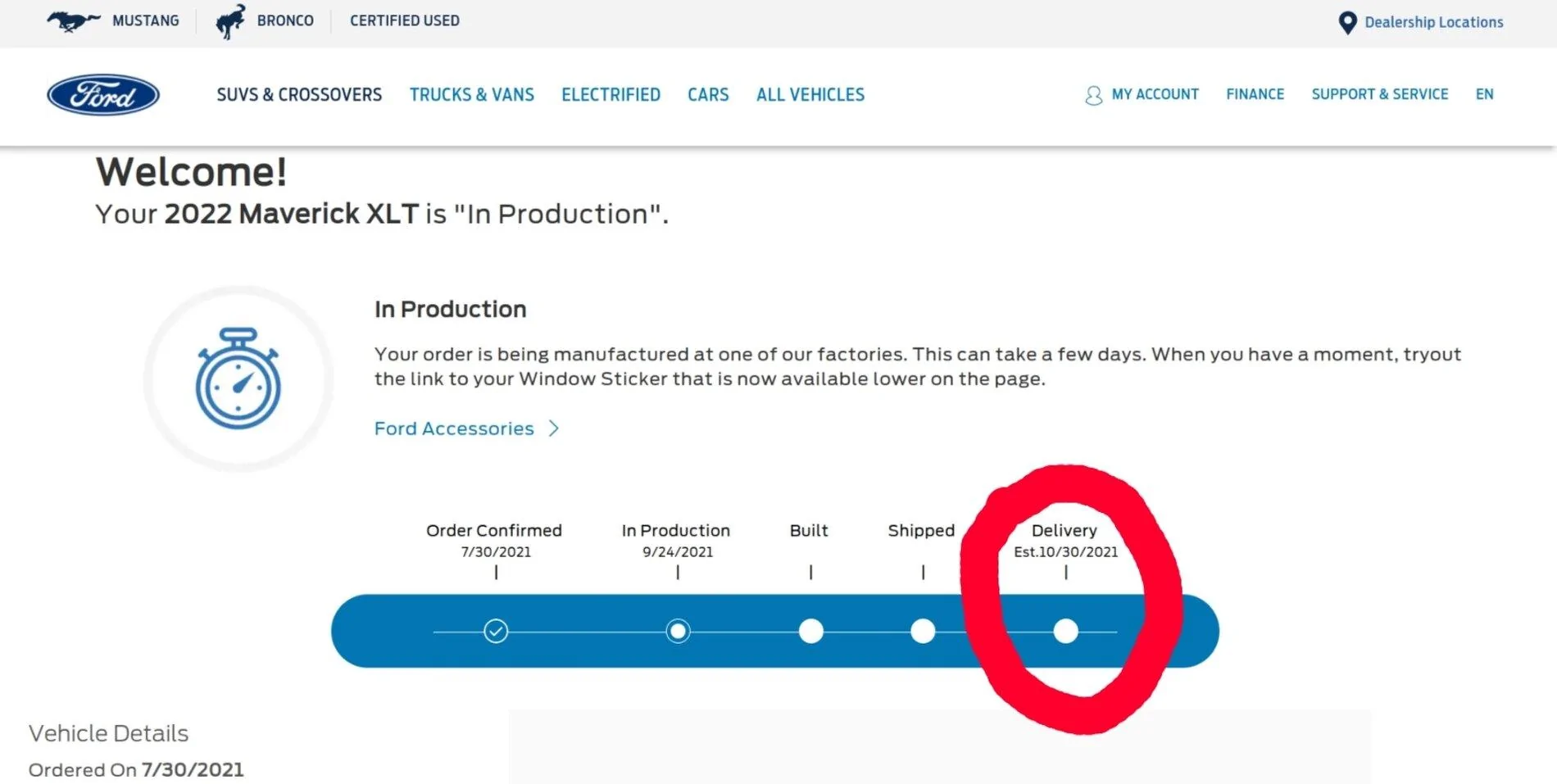Image resolution: width=1557 pixels, height=784 pixels.
Task: Switch language using the EN selector
Action: pos(1484,94)
